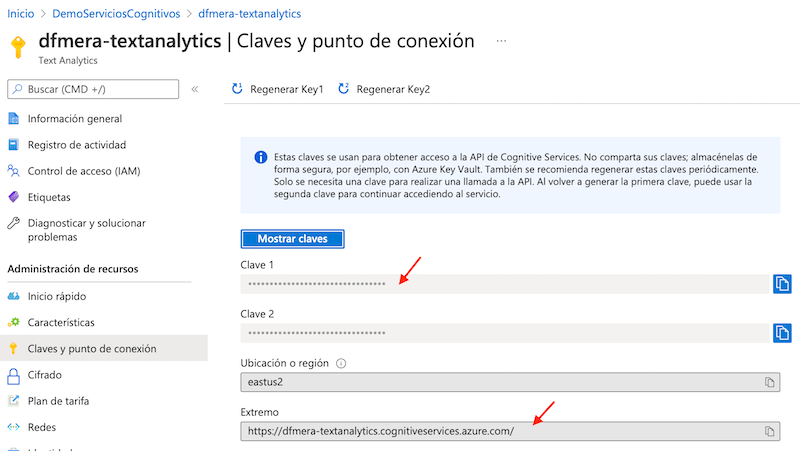Image resolution: width=800 pixels, height=451 pixels.
Task: Copy the Extremo endpoint URL
Action: (x=769, y=430)
